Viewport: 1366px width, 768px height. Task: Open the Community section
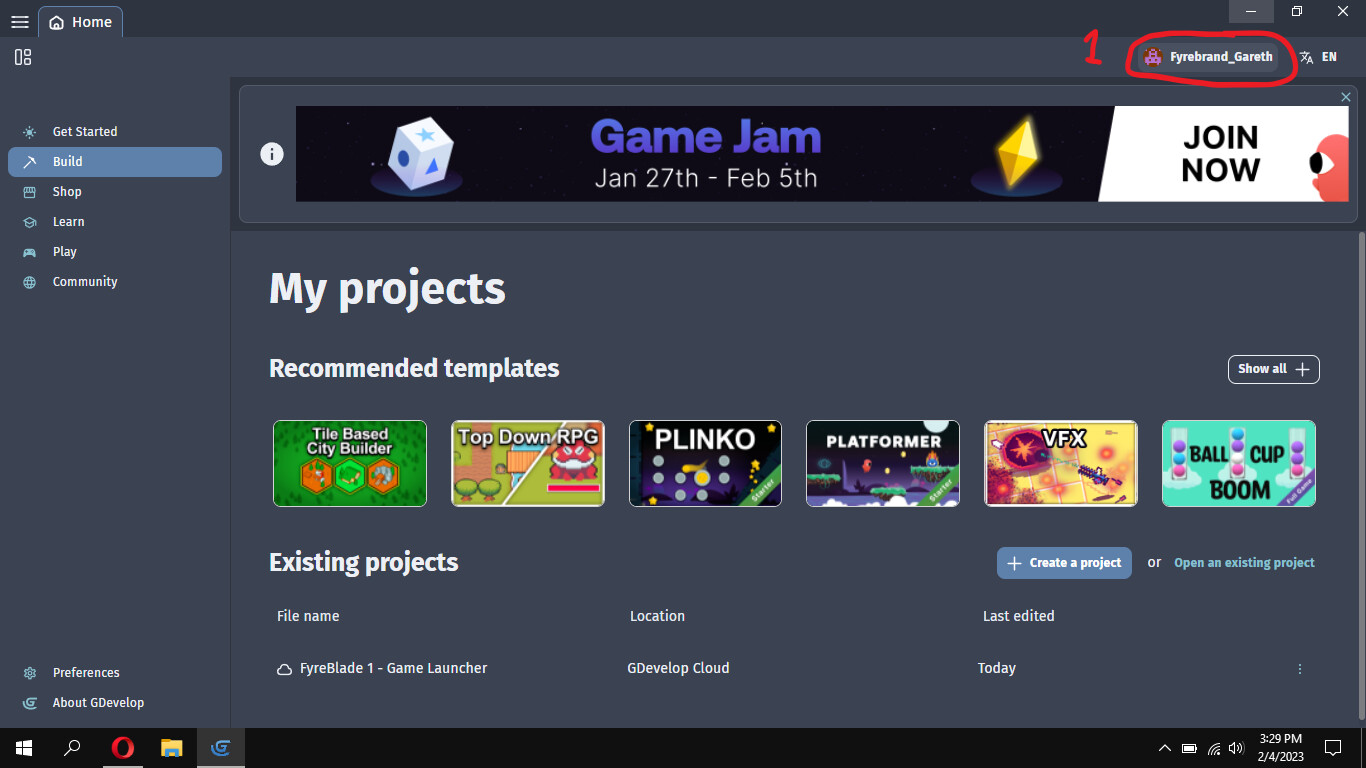(115, 282)
